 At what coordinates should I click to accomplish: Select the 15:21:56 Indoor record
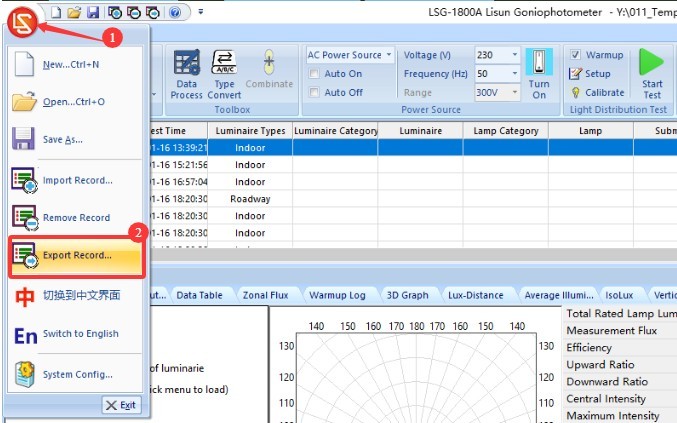click(413, 165)
